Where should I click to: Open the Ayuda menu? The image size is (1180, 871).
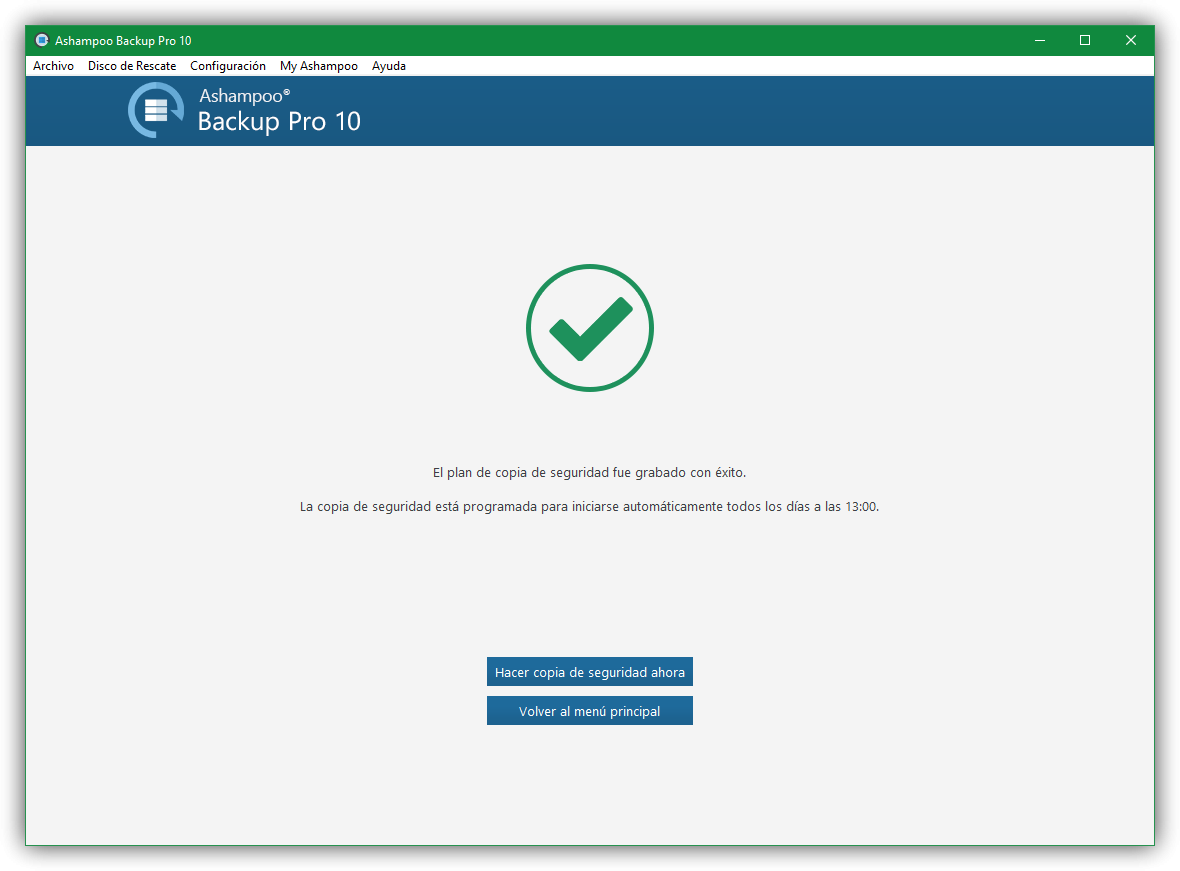[x=388, y=66]
